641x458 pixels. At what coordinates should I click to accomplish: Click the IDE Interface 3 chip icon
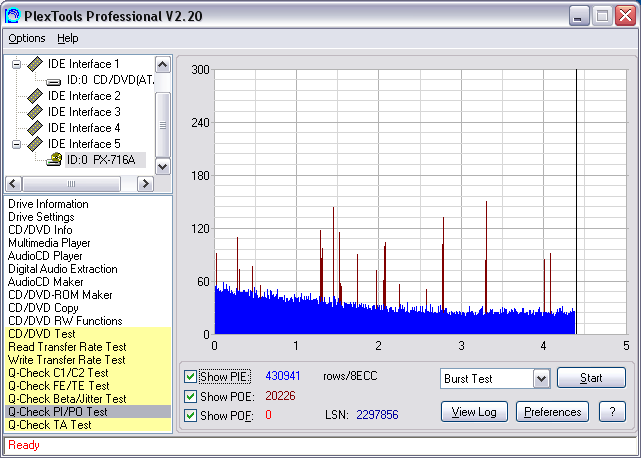click(x=35, y=112)
